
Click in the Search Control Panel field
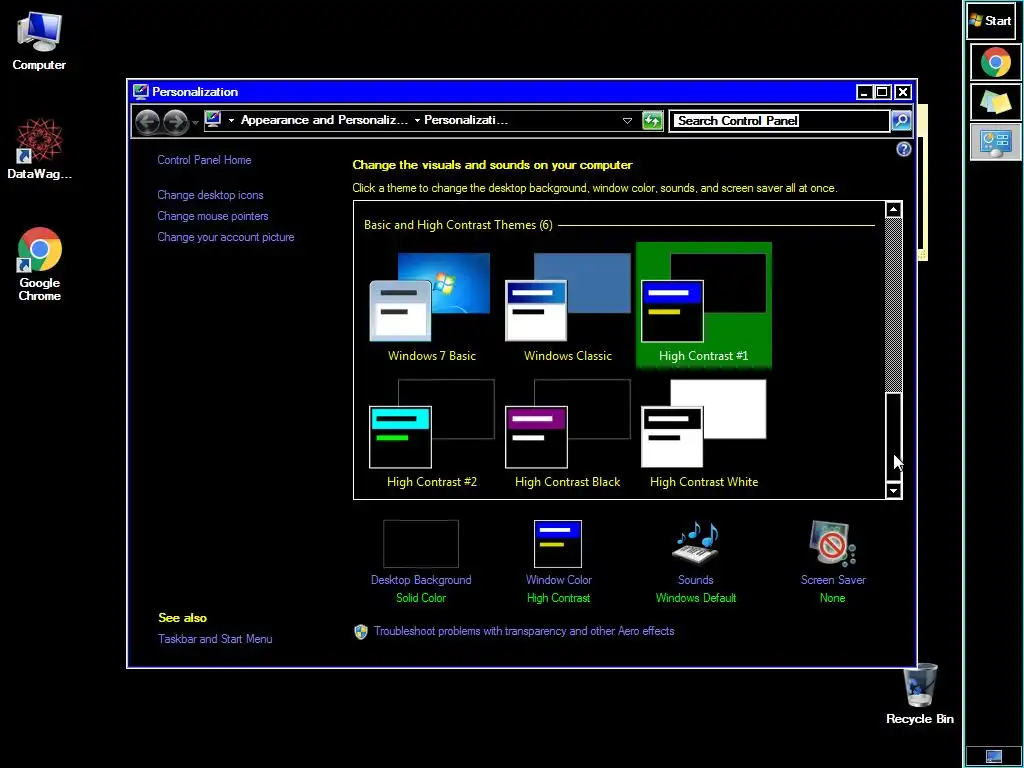779,121
